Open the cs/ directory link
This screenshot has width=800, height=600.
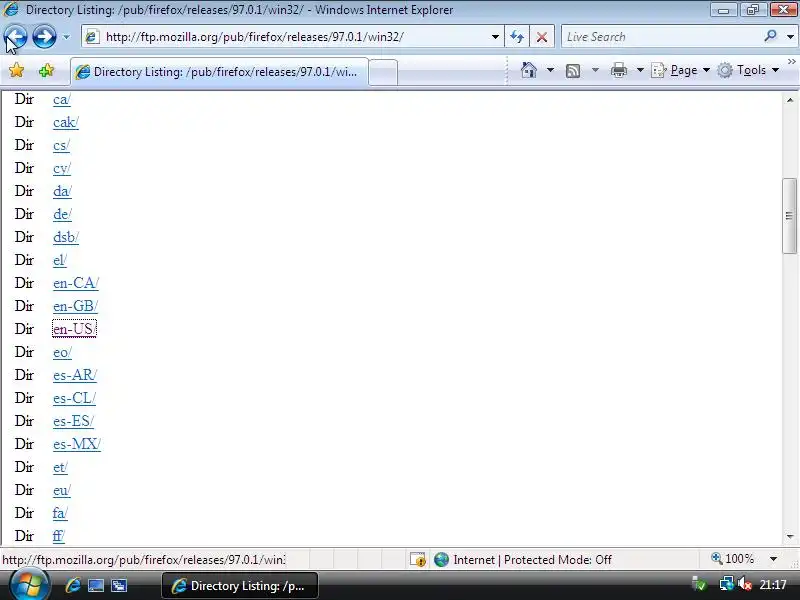(61, 145)
